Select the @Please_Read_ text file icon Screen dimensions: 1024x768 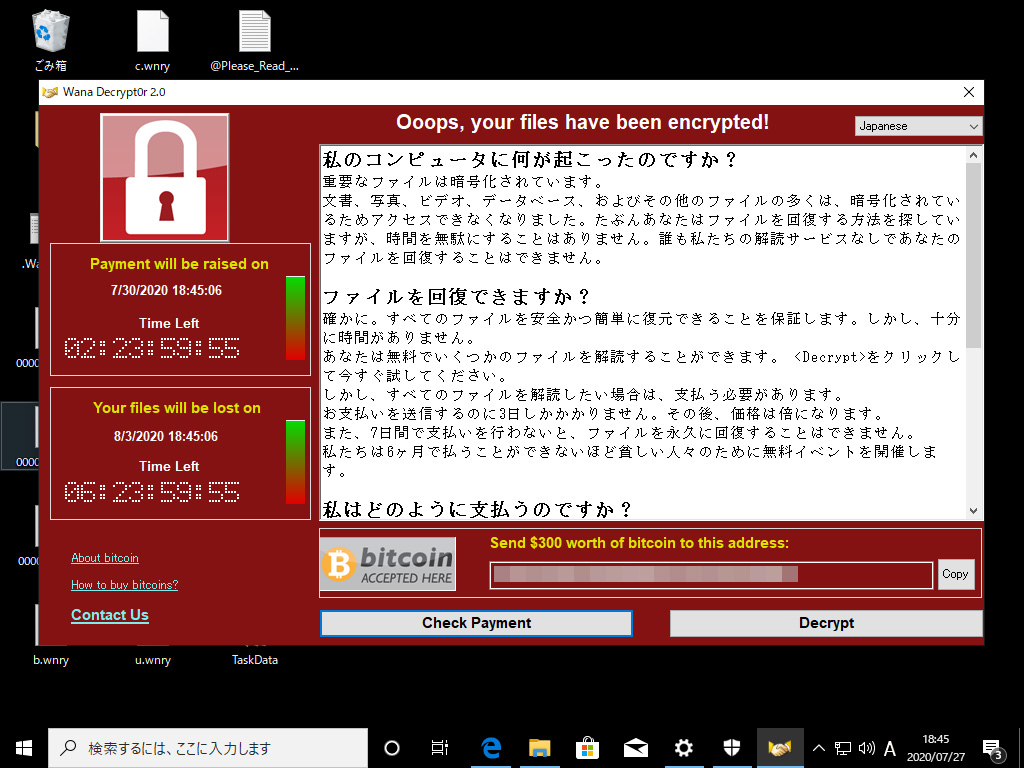(255, 39)
